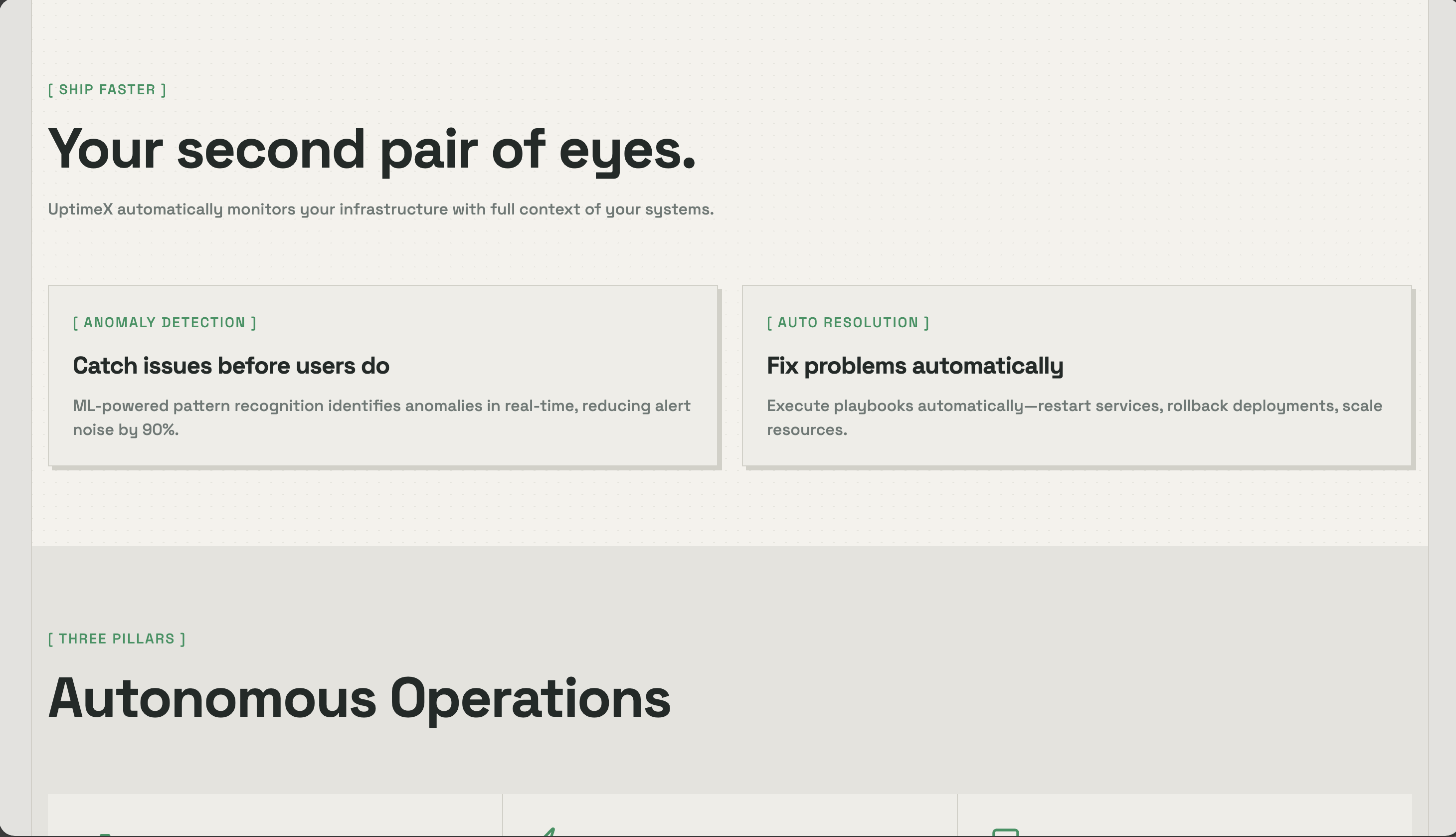
Task: Click the Autonomous Operations heading
Action: click(359, 698)
